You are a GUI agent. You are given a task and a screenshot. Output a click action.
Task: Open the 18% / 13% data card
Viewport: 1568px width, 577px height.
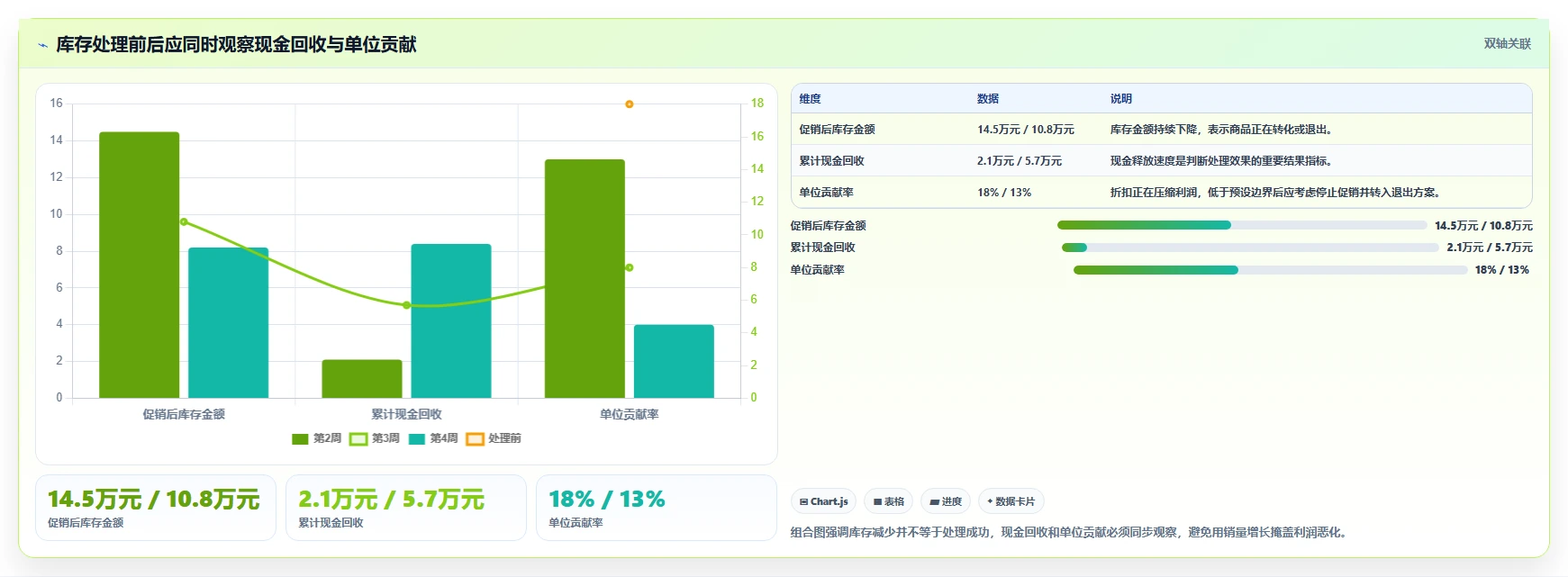657,508
